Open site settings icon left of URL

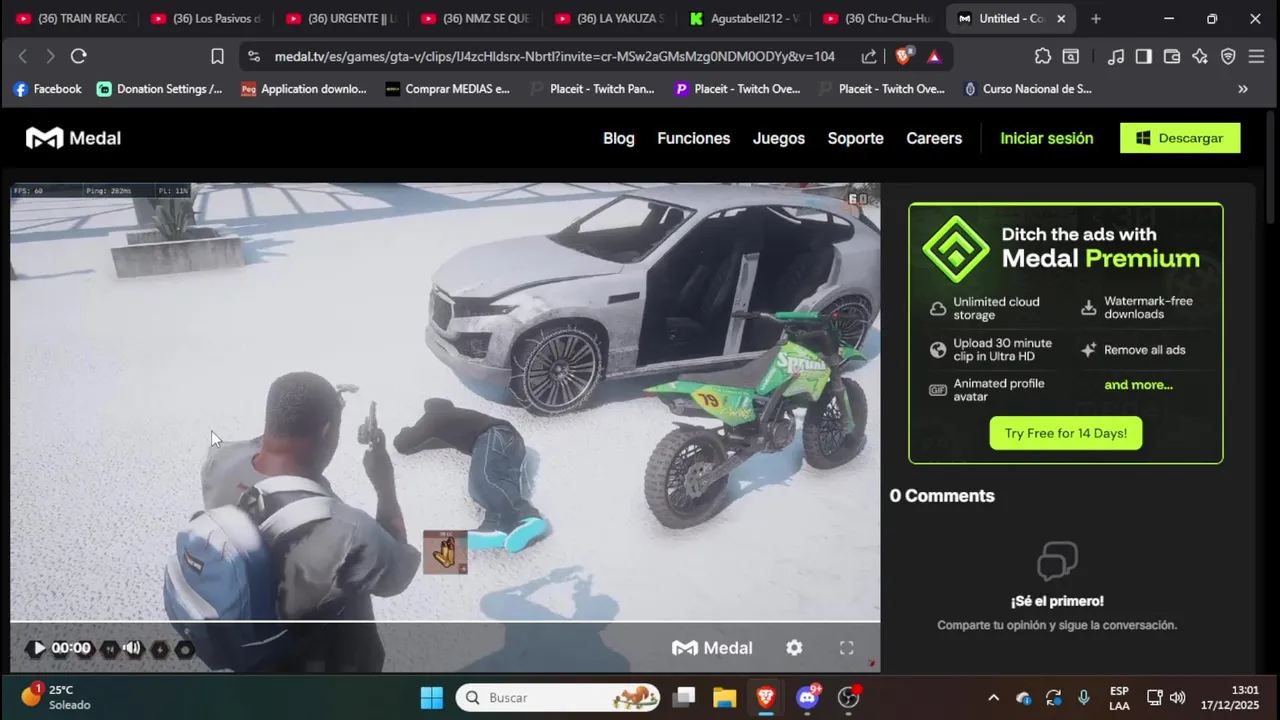coord(254,56)
